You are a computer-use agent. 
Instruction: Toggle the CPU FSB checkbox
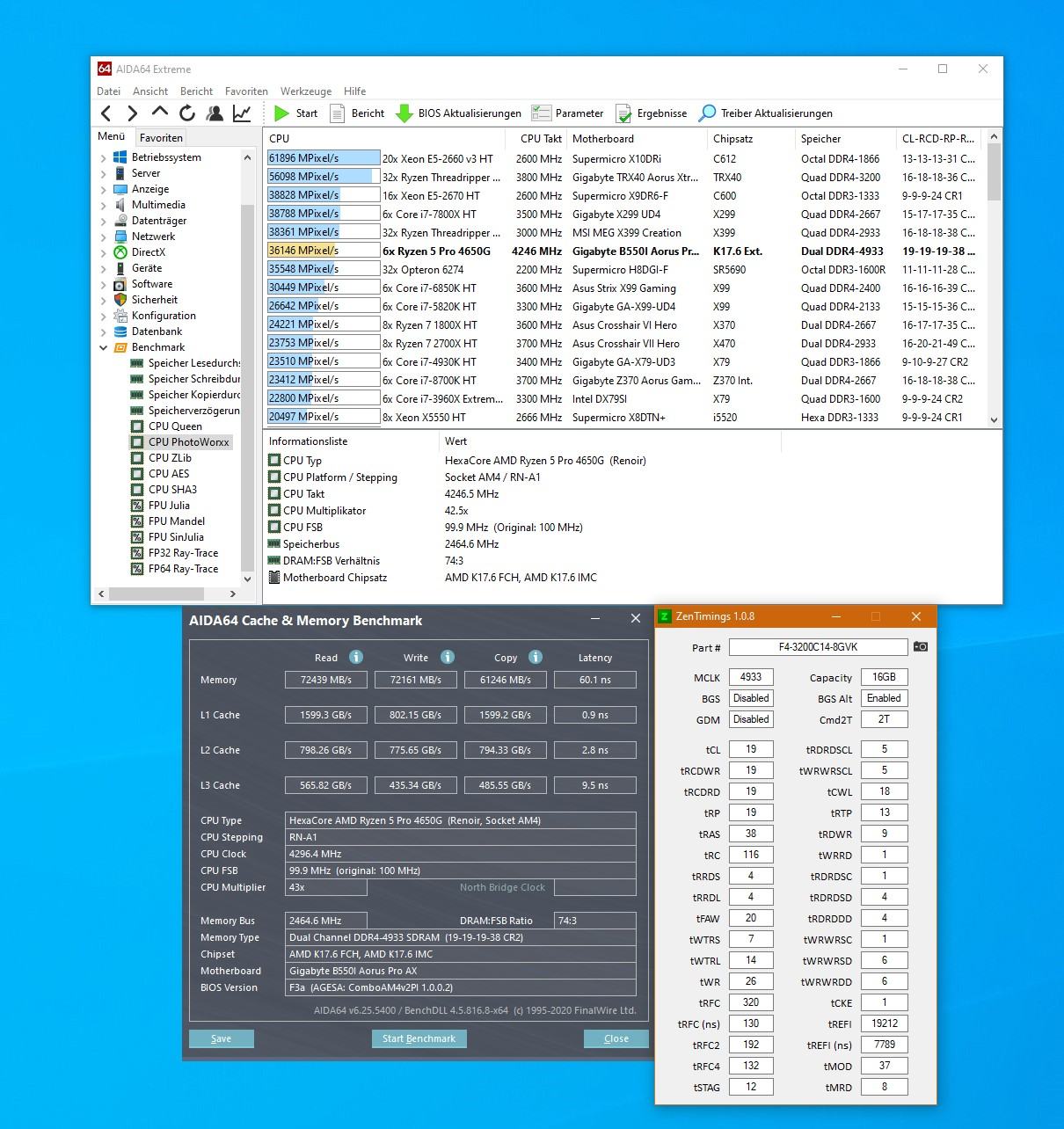[274, 528]
